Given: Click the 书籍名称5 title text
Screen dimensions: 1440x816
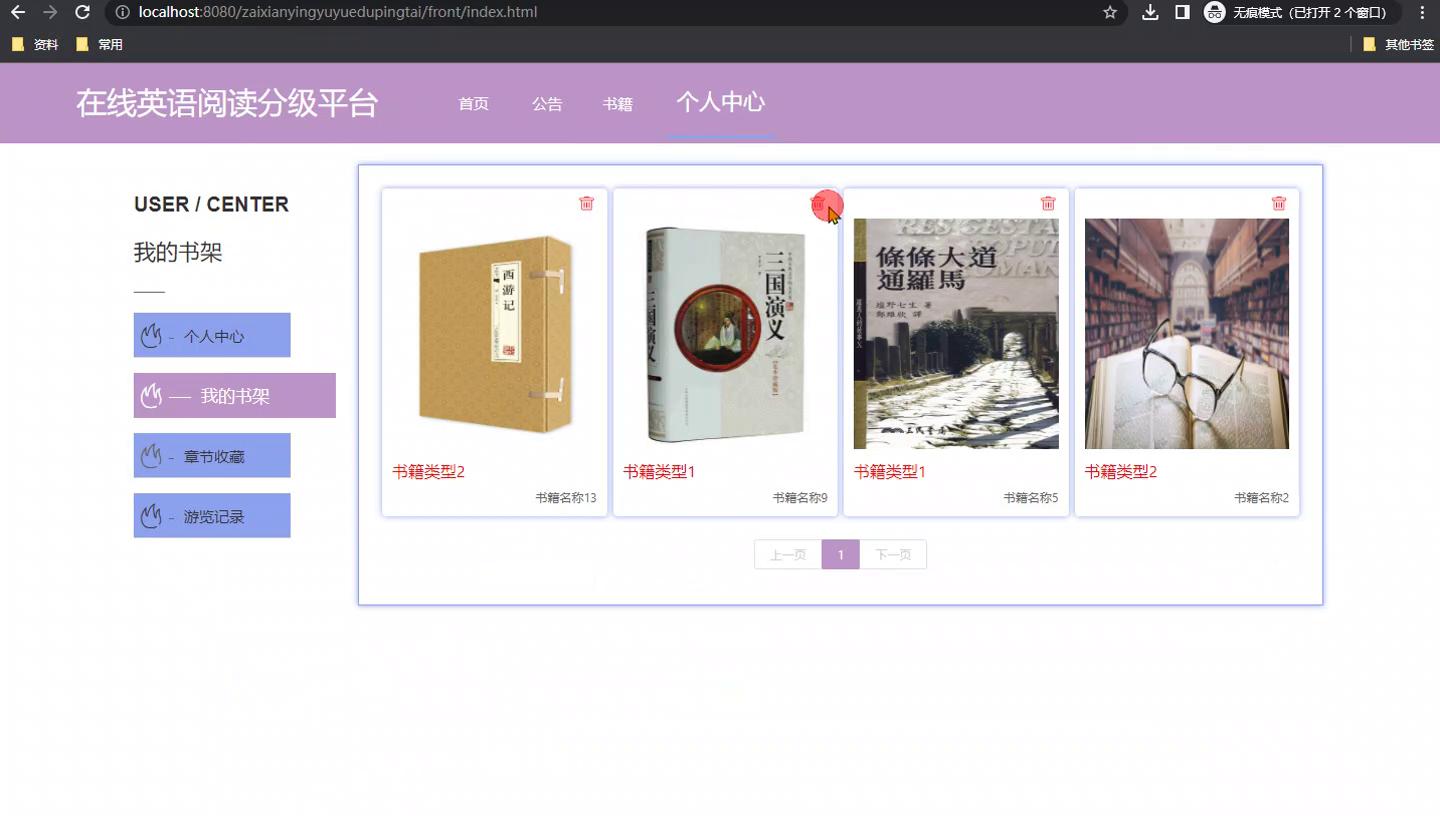Looking at the screenshot, I should [x=1031, y=497].
